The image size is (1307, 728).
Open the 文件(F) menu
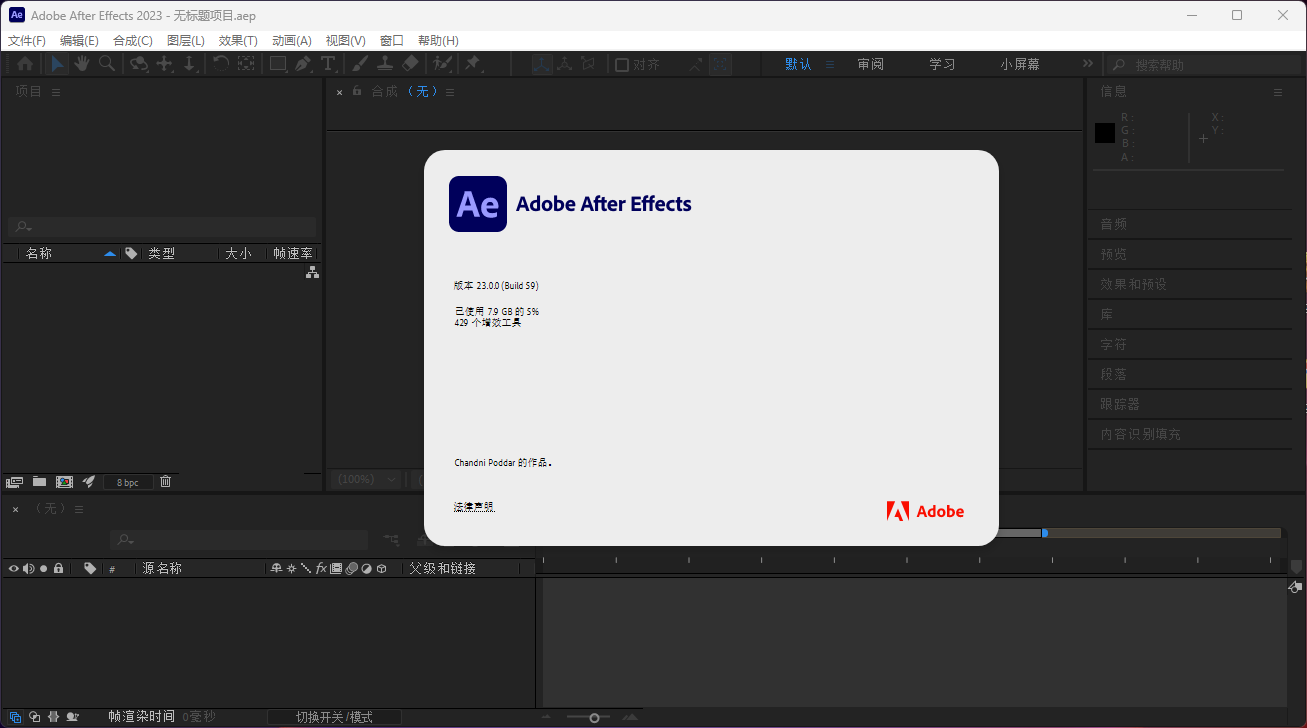27,41
